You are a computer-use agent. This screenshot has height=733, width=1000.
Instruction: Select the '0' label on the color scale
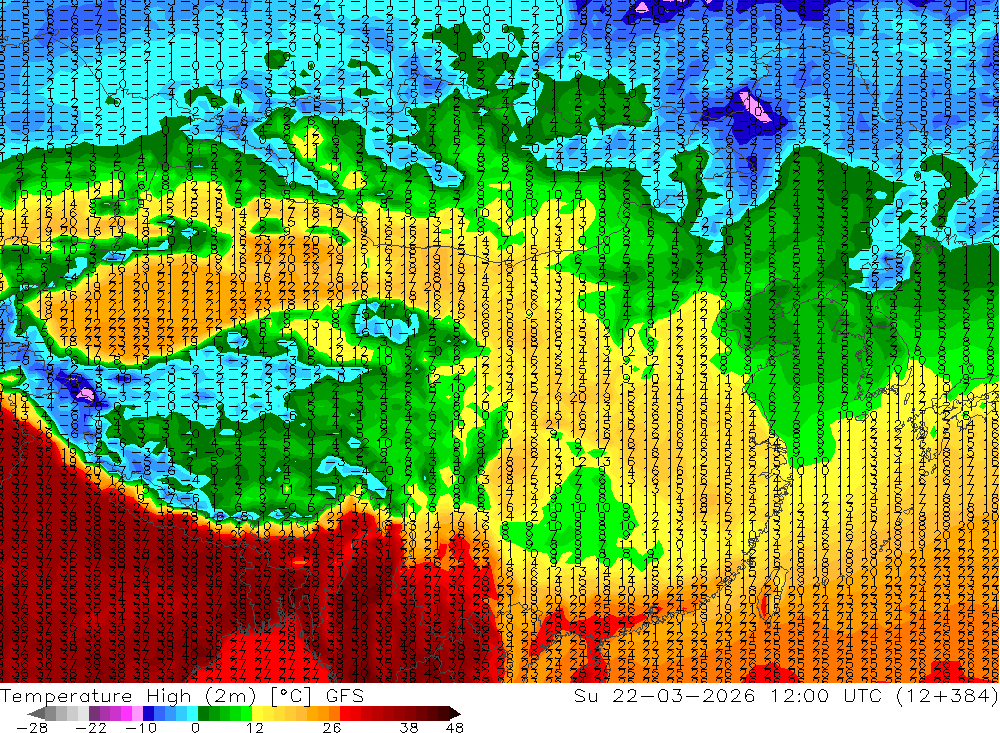coord(195,727)
